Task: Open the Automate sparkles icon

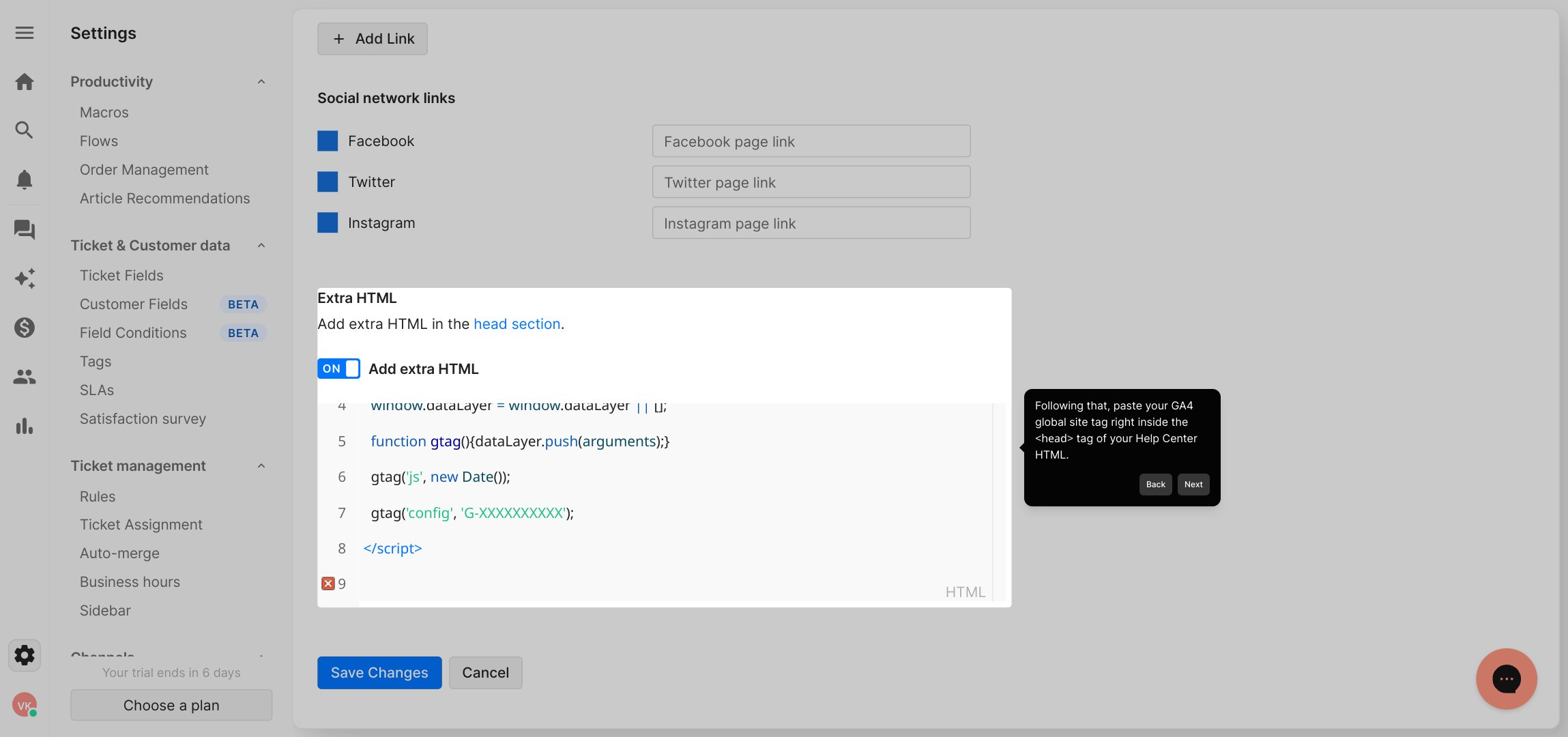Action: coord(25,278)
